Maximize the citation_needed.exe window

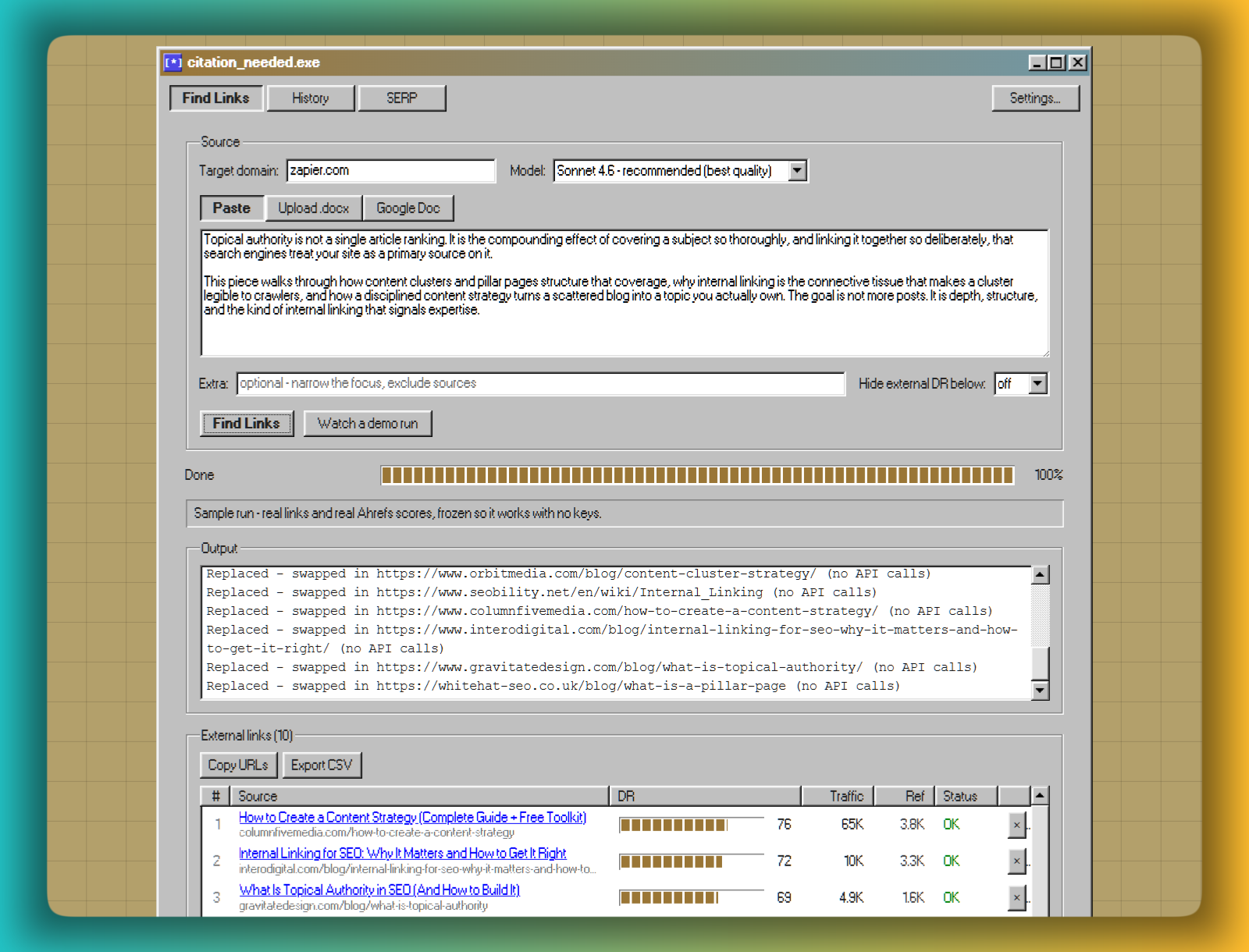pos(1056,62)
